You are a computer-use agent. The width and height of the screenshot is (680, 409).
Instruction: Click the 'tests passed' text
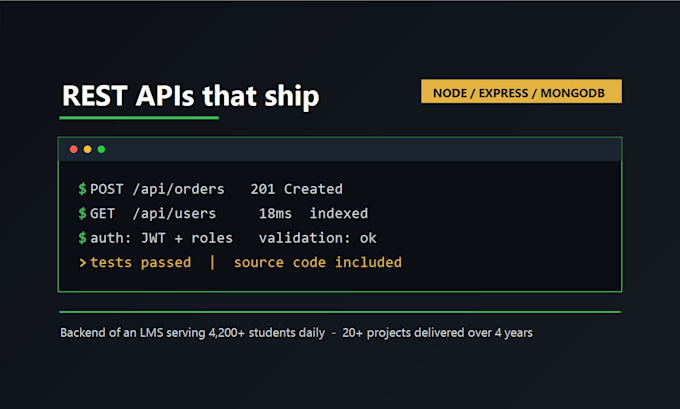tap(141, 262)
